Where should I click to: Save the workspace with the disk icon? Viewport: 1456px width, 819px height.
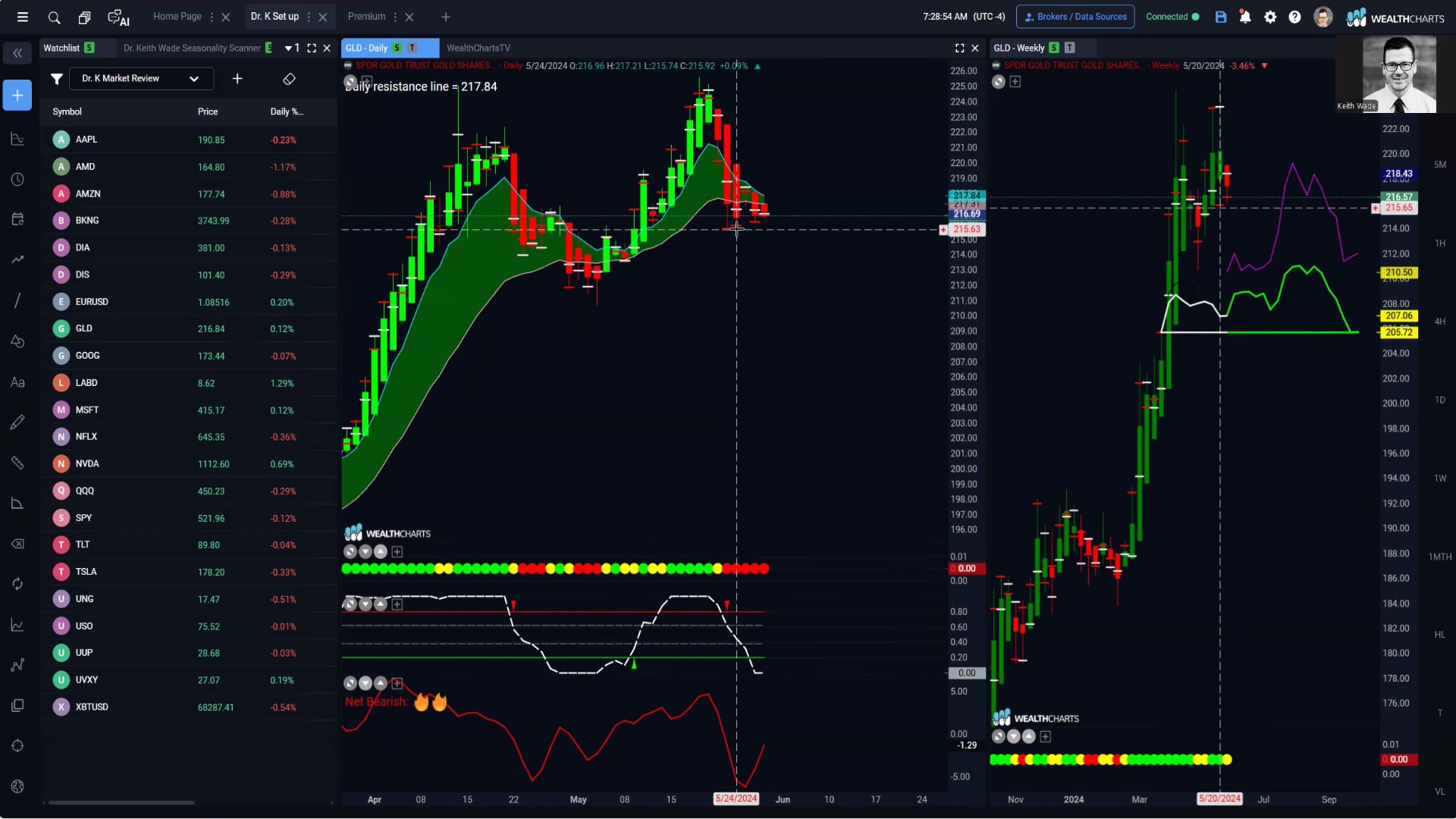point(1221,17)
